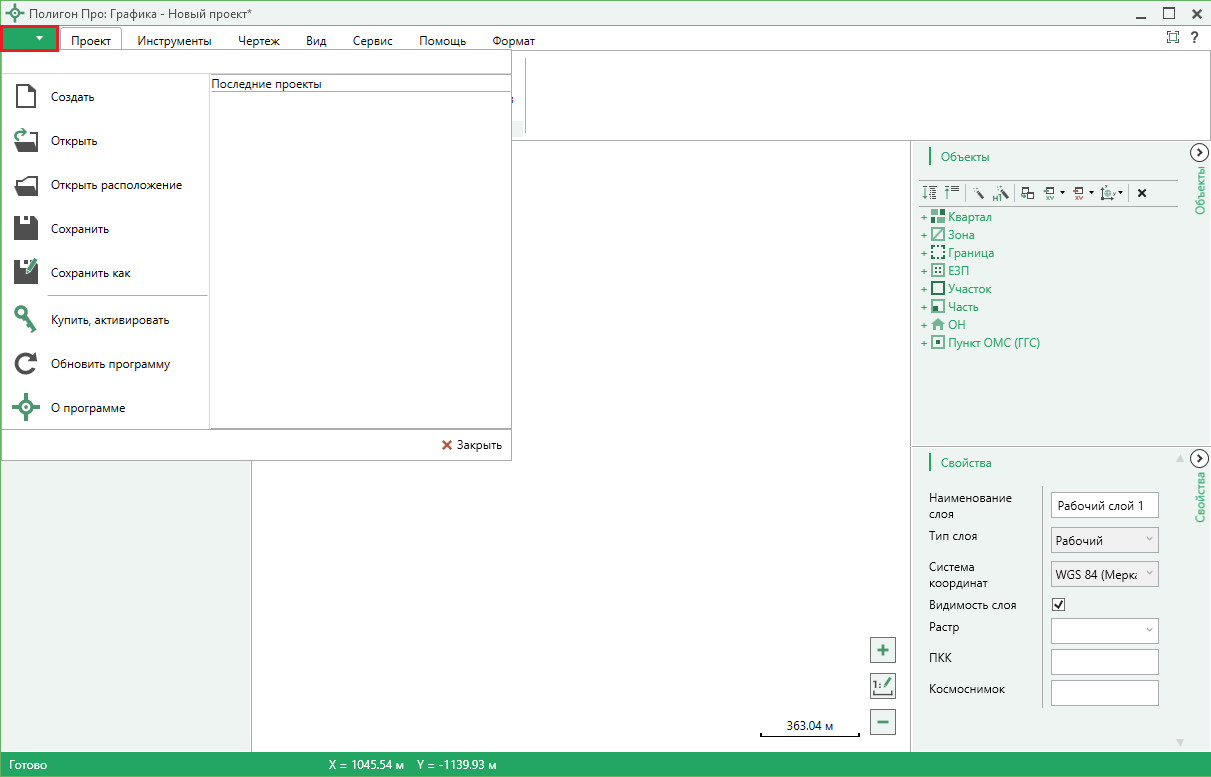Click the Обновить программу refresh icon

[26, 364]
